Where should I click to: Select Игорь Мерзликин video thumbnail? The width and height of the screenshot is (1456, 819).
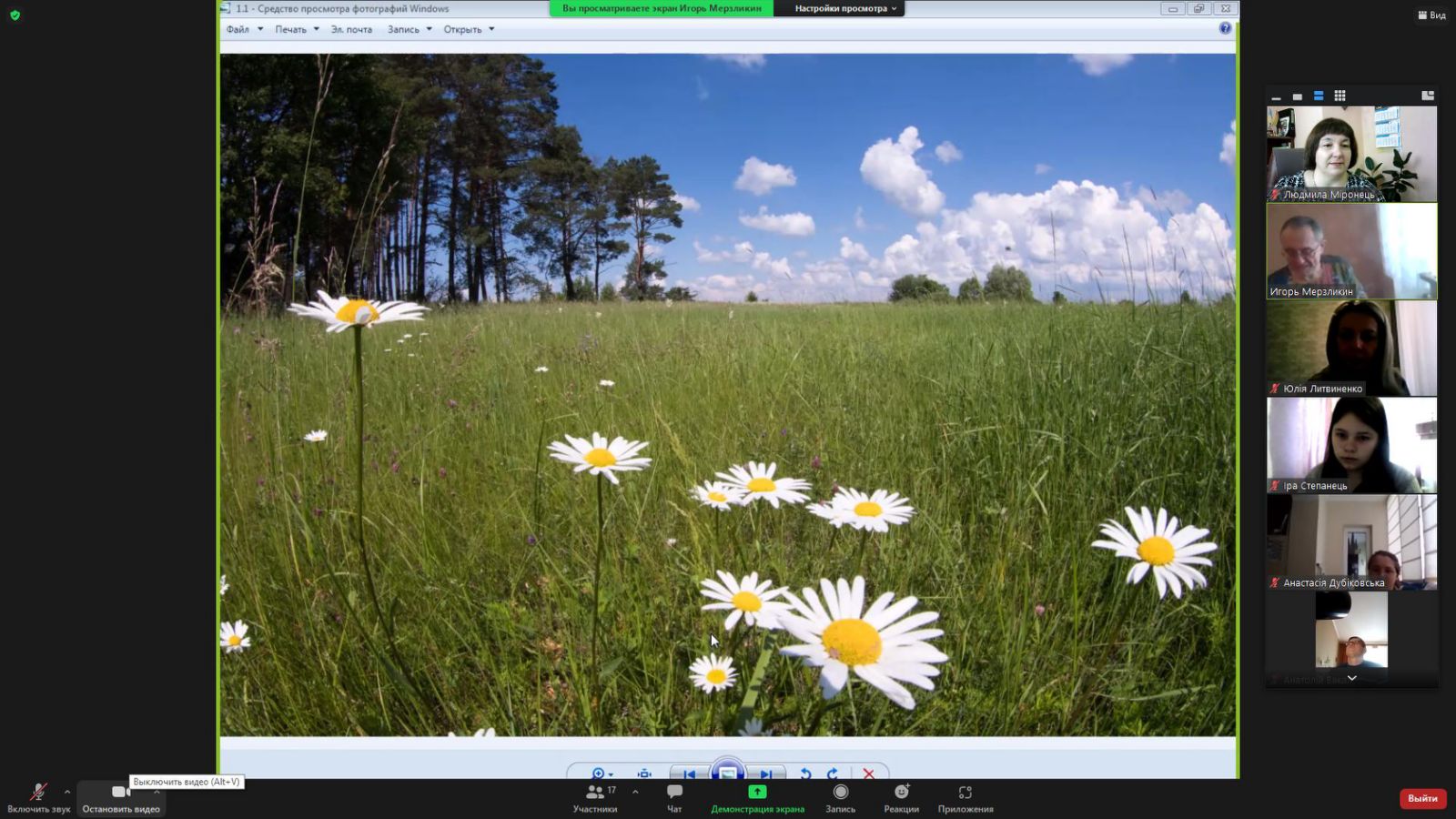[1351, 251]
